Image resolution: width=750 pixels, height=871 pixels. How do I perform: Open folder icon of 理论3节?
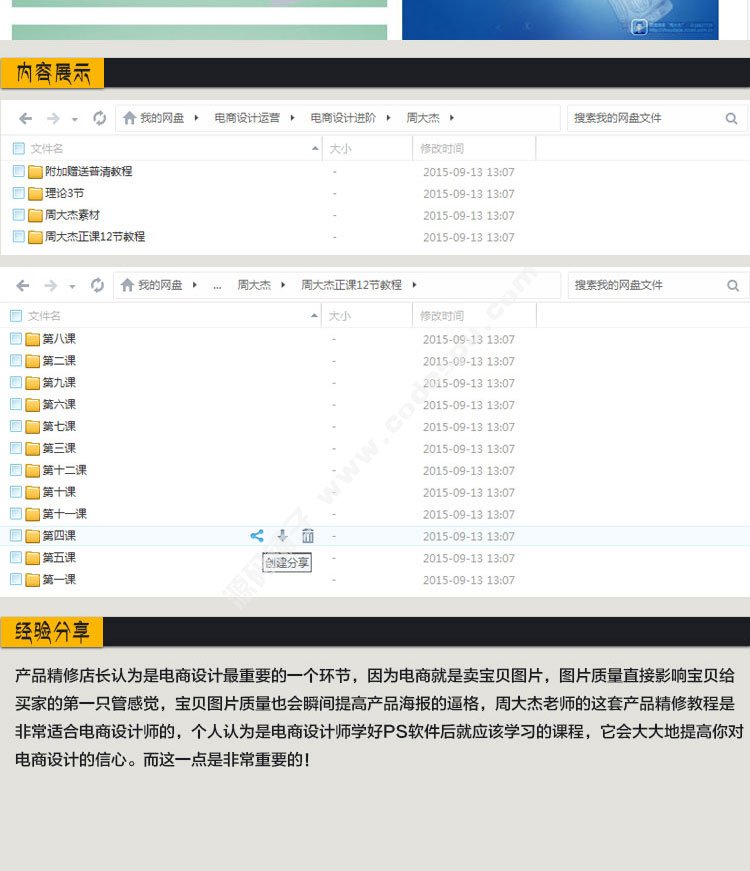pyautogui.click(x=36, y=193)
